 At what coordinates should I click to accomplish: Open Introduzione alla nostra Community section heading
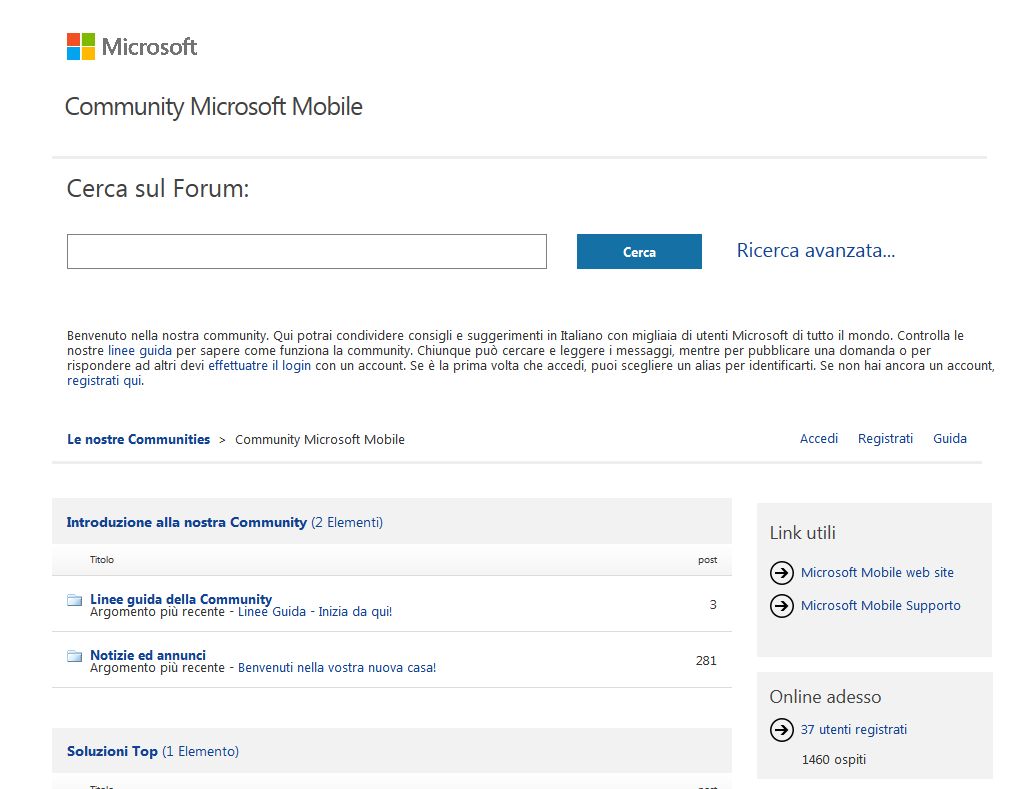click(186, 523)
